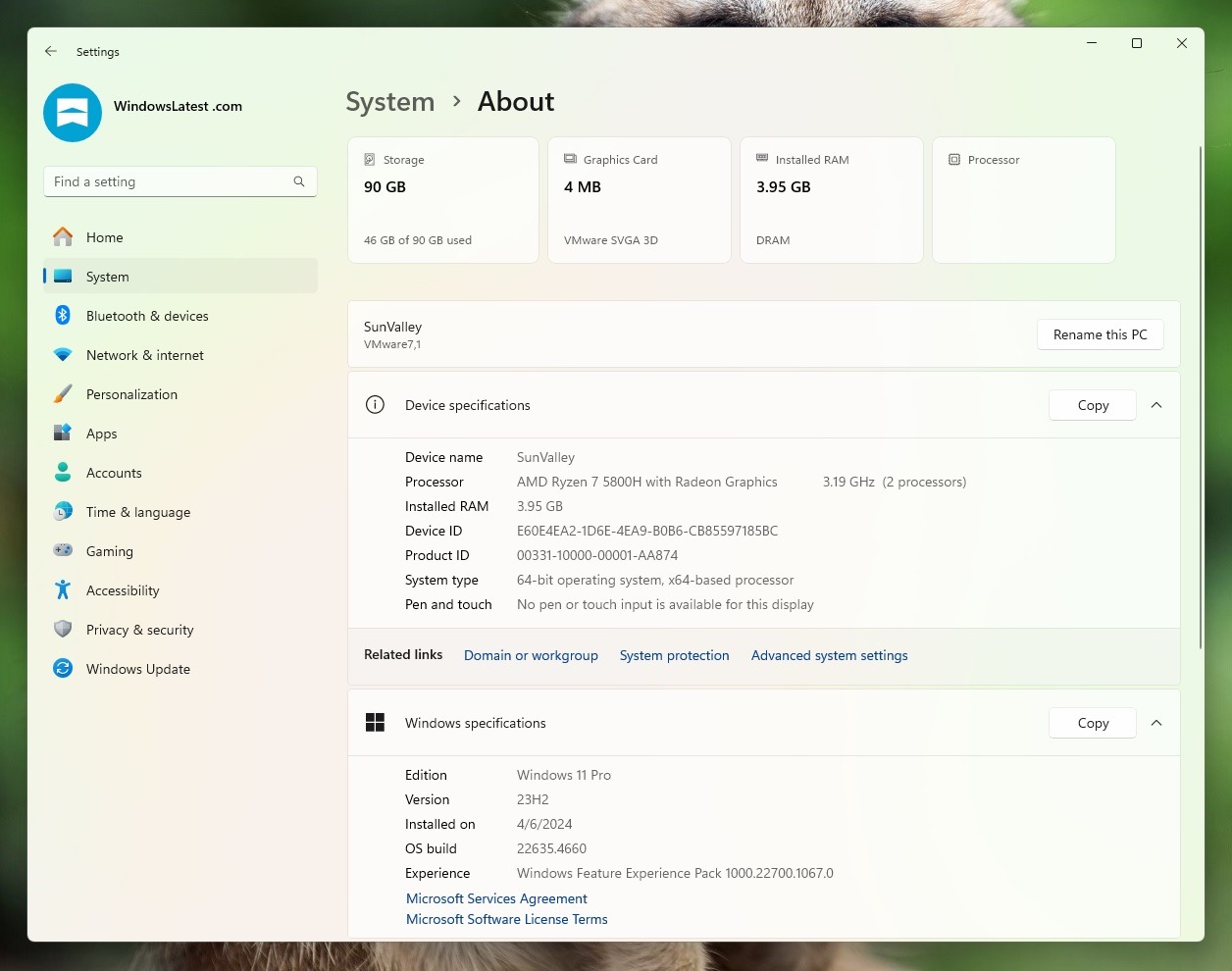Viewport: 1232px width, 971px height.
Task: Open Accessibility settings
Action: click(123, 590)
